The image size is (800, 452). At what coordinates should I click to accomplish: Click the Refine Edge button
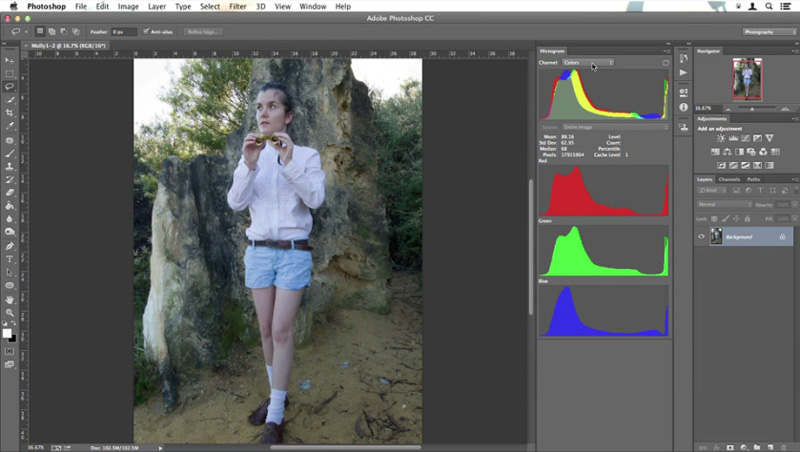click(203, 31)
